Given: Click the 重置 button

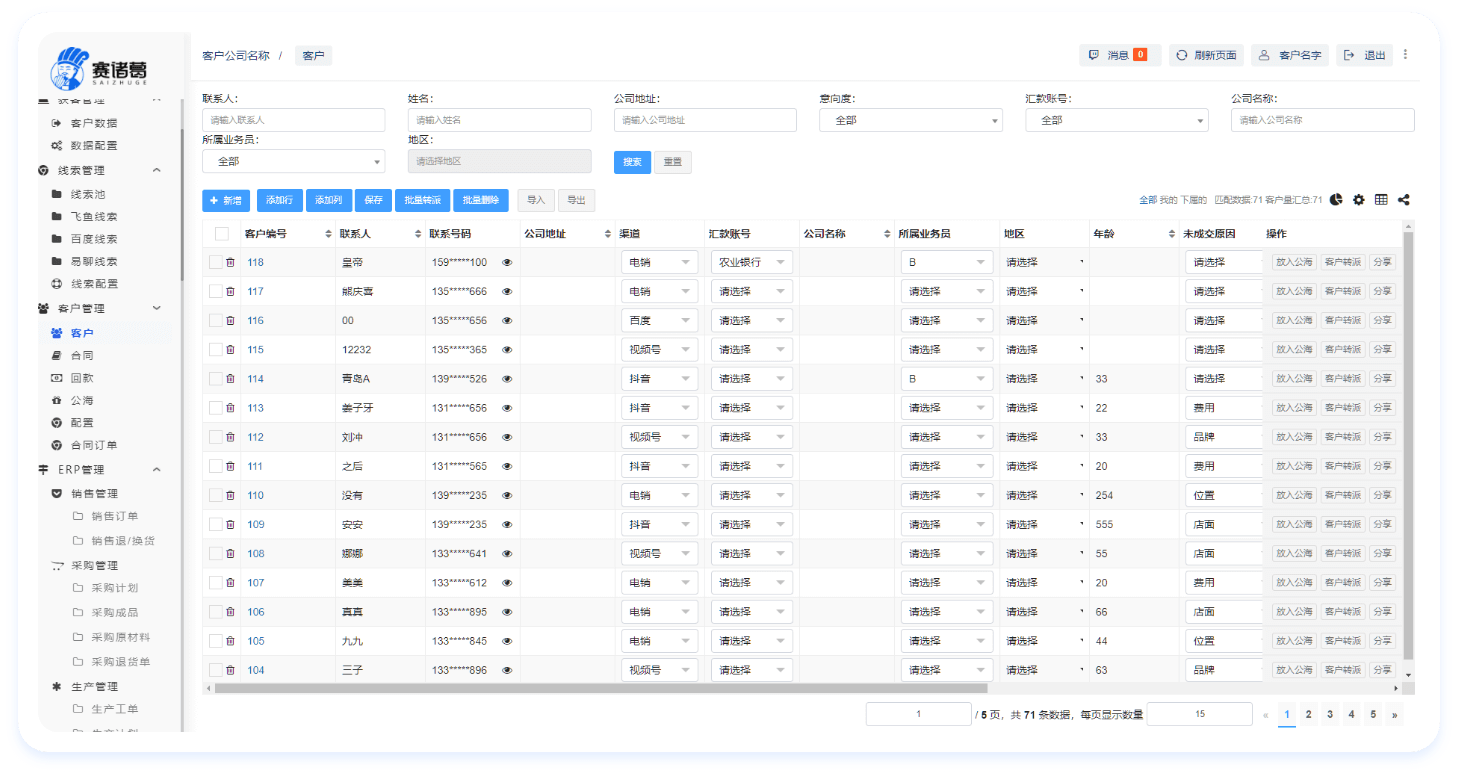Looking at the screenshot, I should [673, 162].
